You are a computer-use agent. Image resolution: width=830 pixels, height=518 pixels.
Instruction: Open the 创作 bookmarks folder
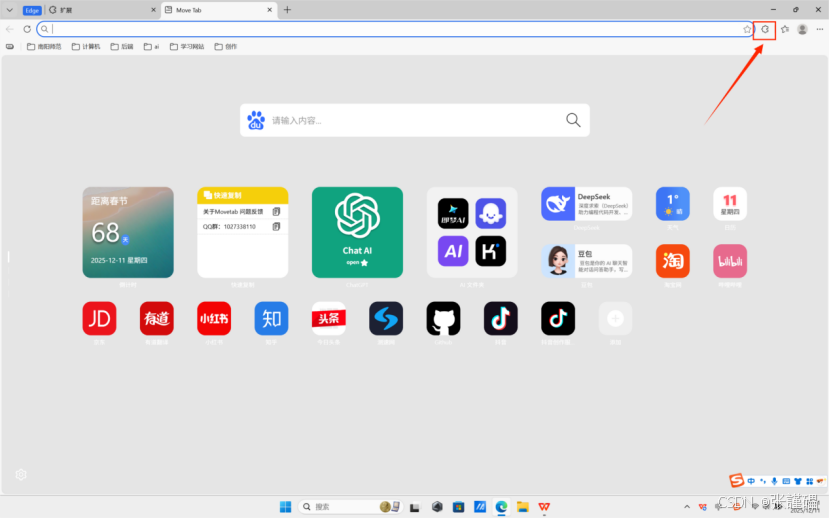click(x=225, y=47)
